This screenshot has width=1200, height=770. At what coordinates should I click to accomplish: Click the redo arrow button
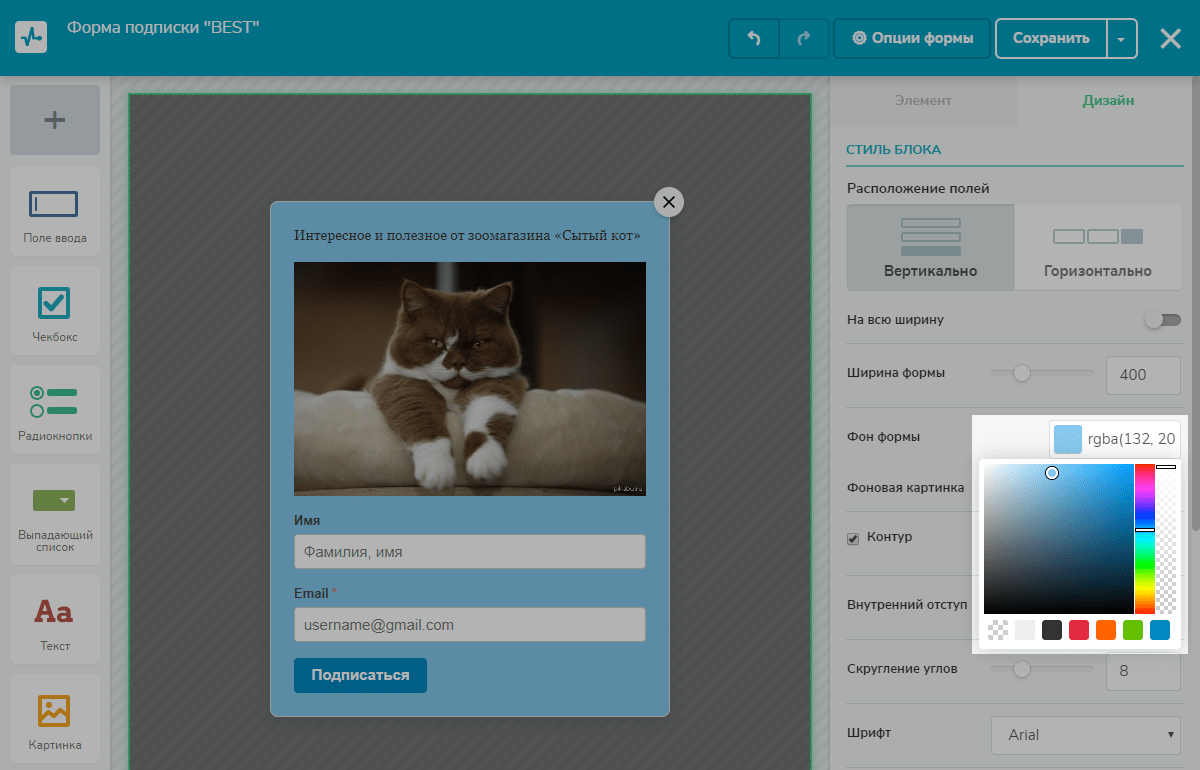(804, 39)
